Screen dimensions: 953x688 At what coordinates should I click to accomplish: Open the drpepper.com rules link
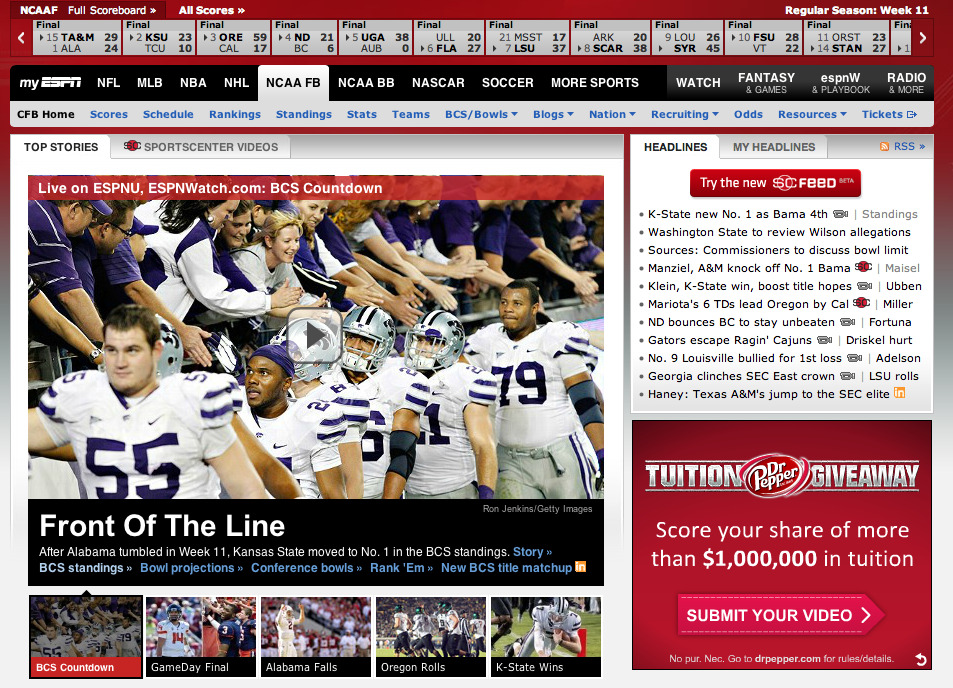[x=788, y=659]
